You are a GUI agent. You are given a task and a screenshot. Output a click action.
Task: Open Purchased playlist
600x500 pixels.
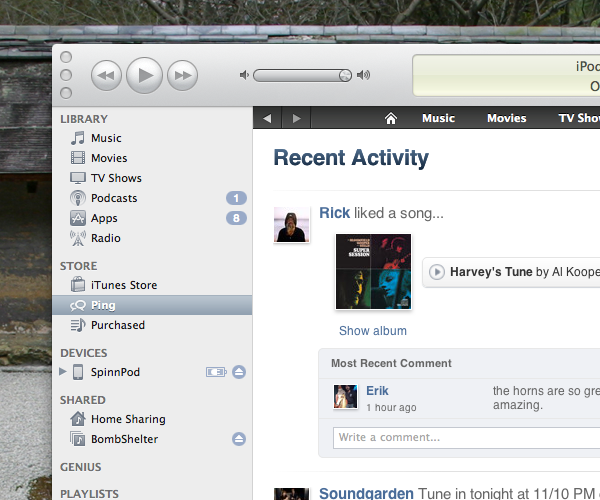point(118,325)
